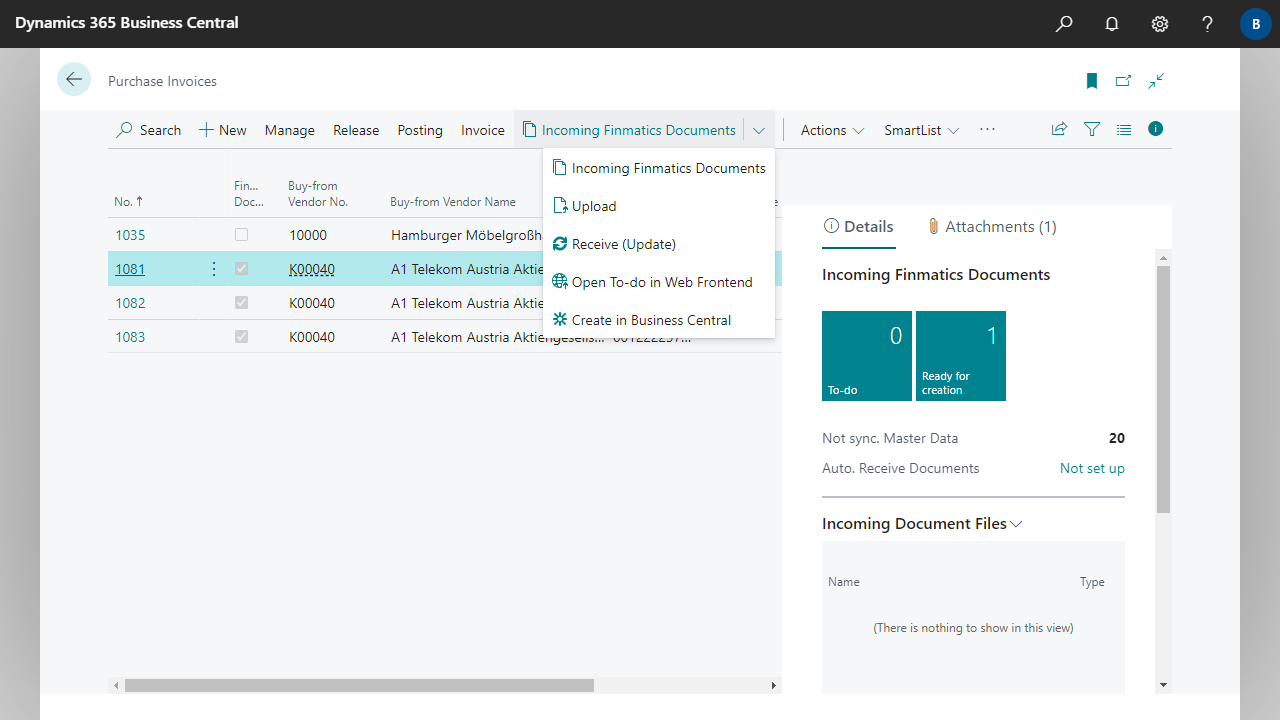This screenshot has height=720, width=1280.
Task: Expand Incoming Document Files chevron
Action: [x=1016, y=524]
